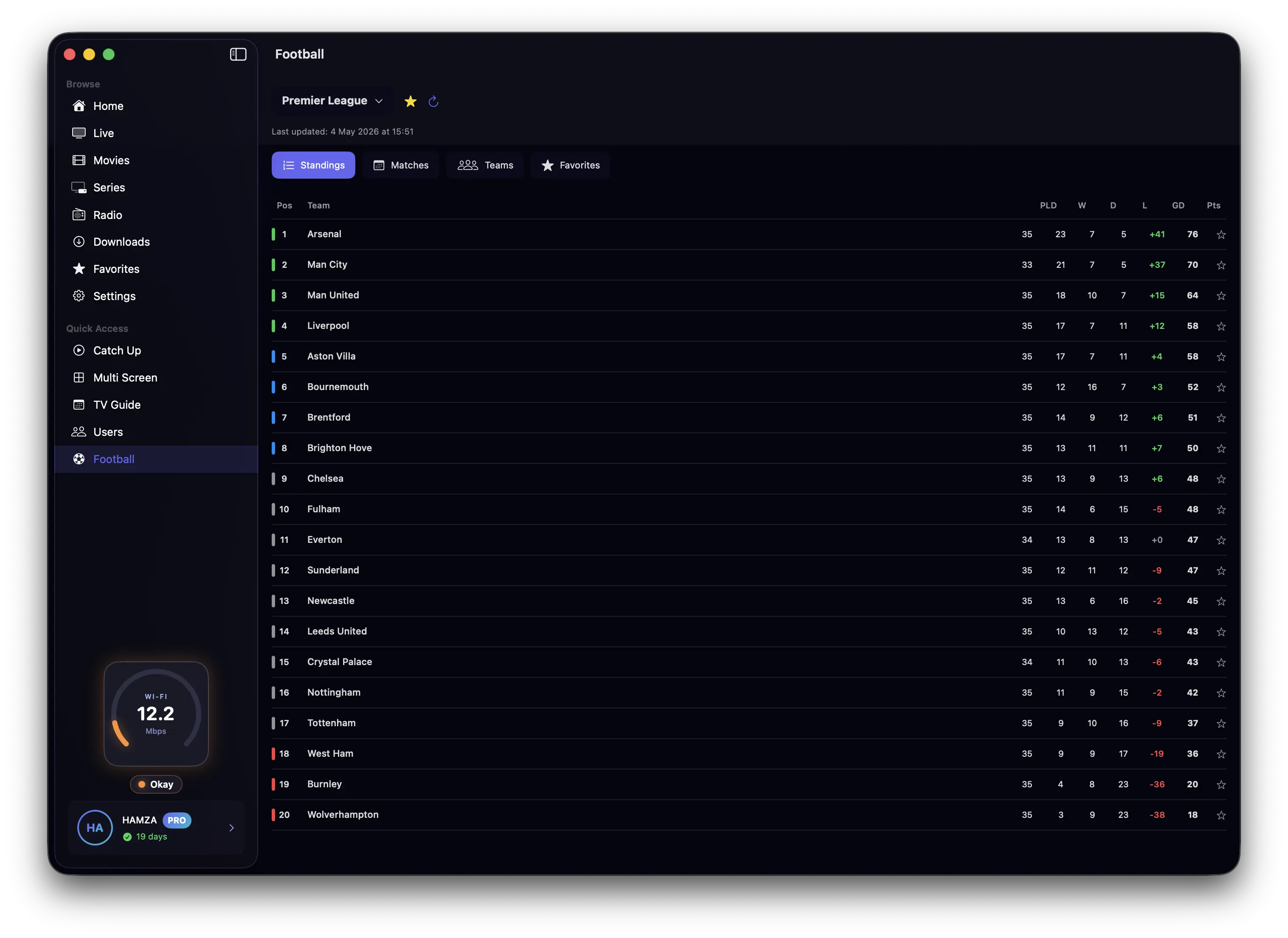Toggle Liverpool's favorite star
The height and width of the screenshot is (938, 1288).
point(1221,326)
